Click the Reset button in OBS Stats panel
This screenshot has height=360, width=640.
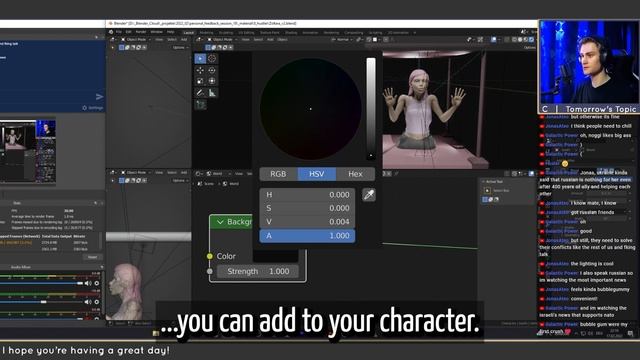coord(93,257)
